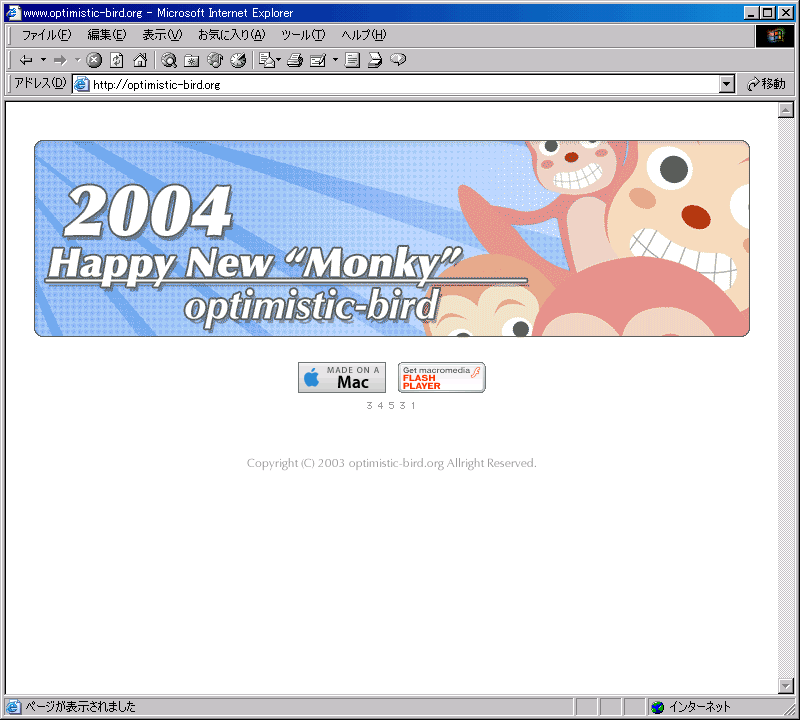The image size is (800, 720).
Task: Click the Discuss toolbar icon
Action: point(352,60)
